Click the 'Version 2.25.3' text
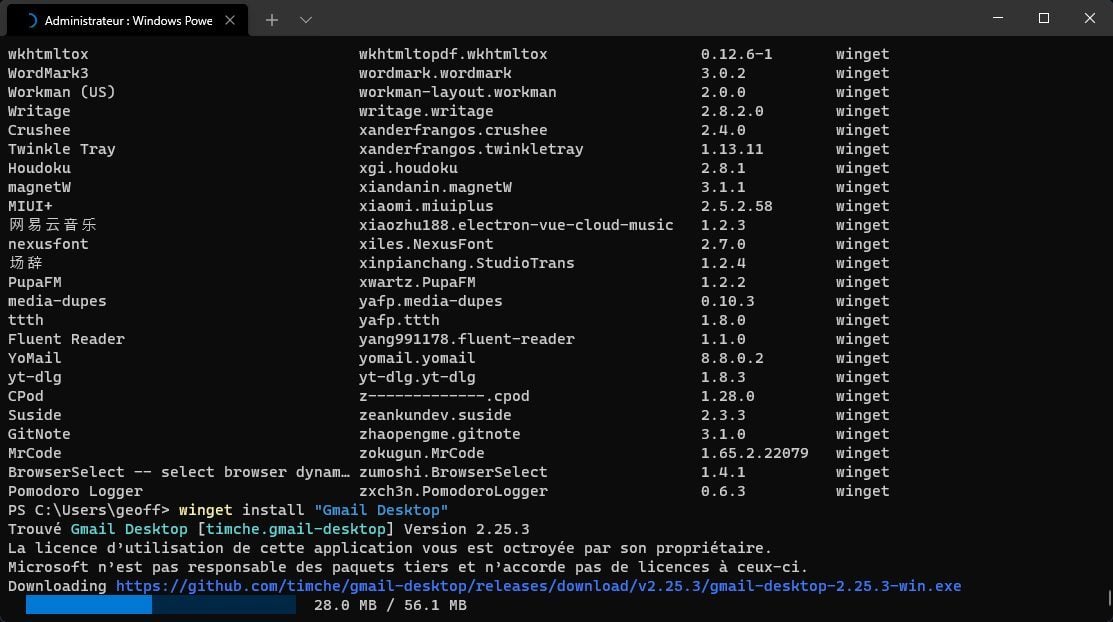 [466, 530]
